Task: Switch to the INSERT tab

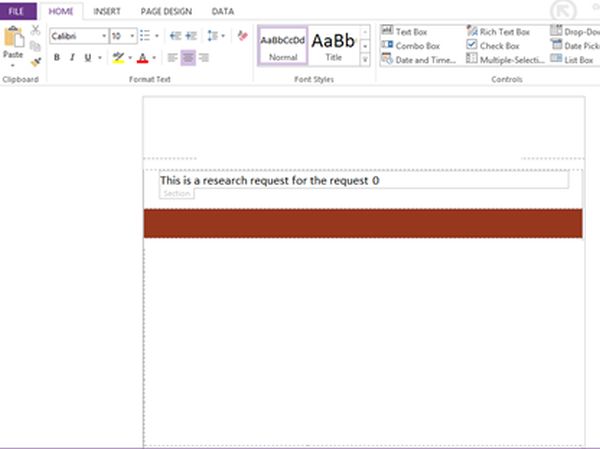Action: pos(107,11)
